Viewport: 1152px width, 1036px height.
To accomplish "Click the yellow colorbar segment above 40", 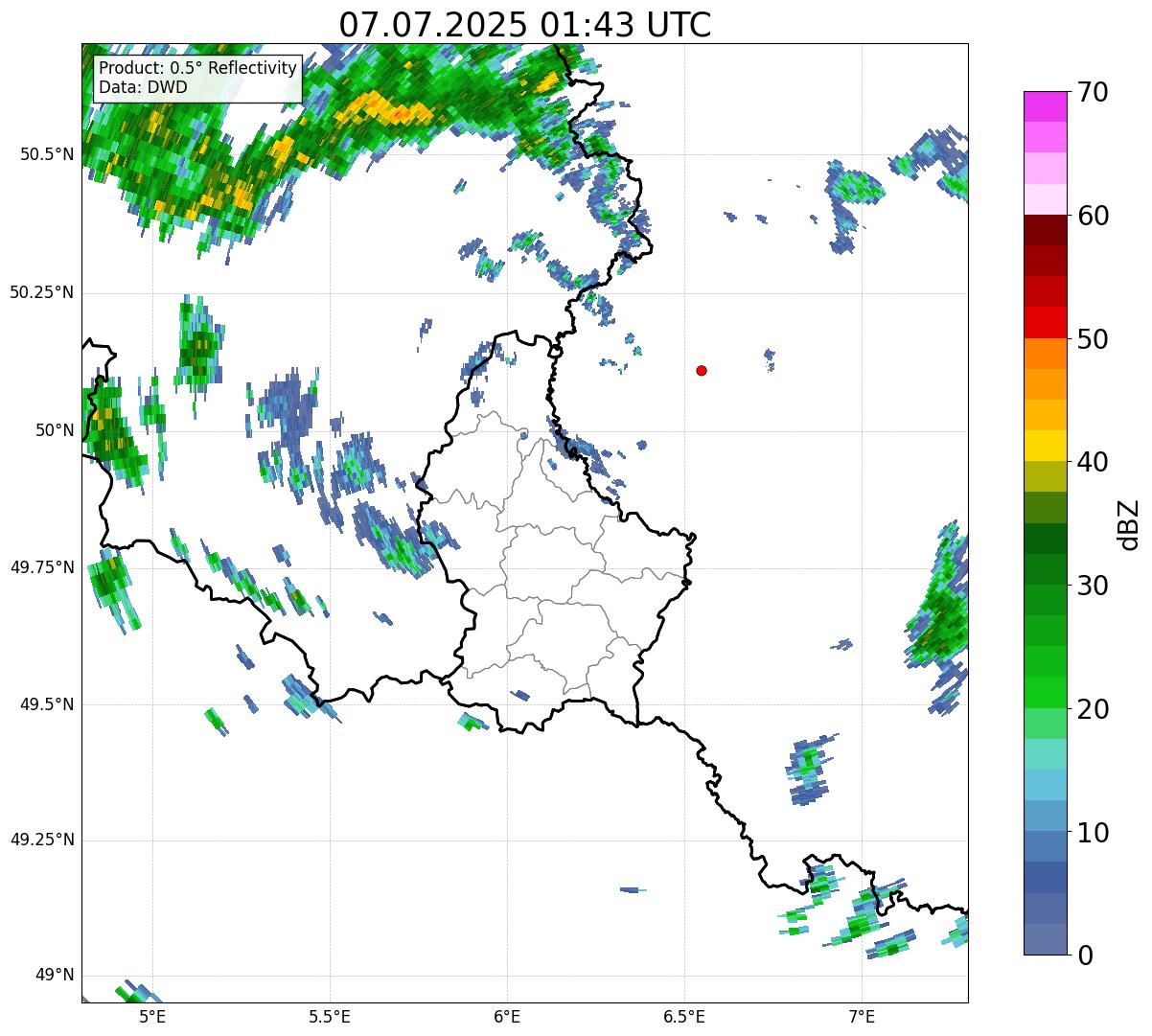I will (1045, 446).
